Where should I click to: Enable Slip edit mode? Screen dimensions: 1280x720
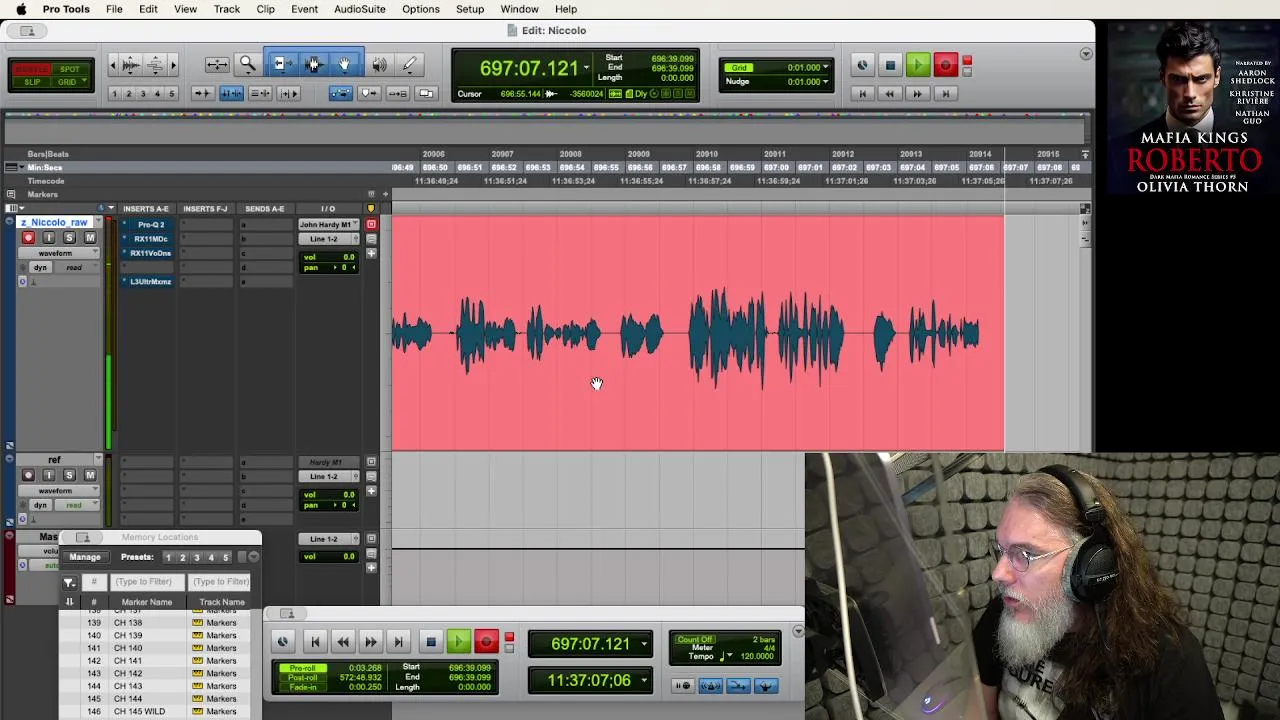[32, 82]
